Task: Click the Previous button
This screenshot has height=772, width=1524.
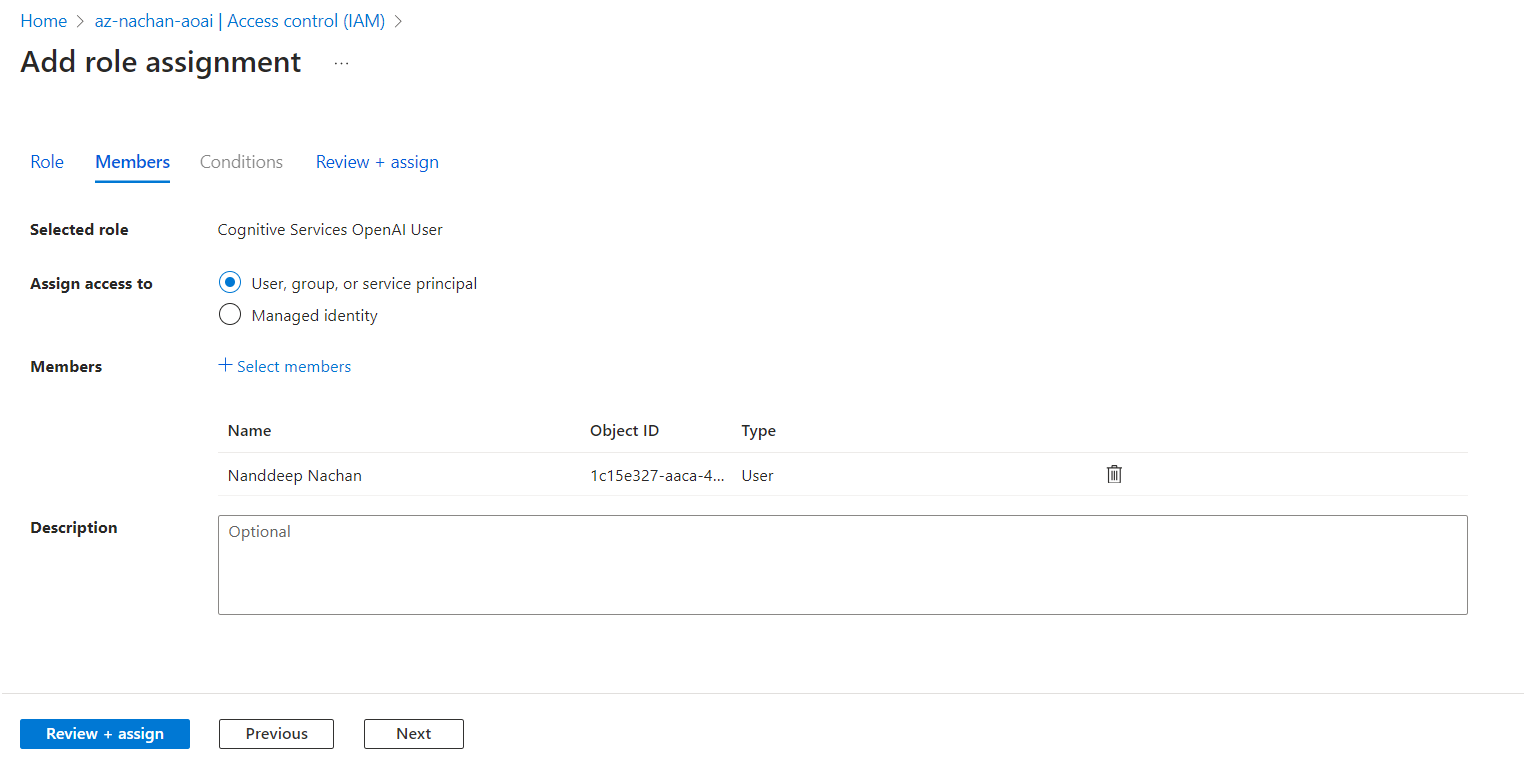Action: pos(276,733)
